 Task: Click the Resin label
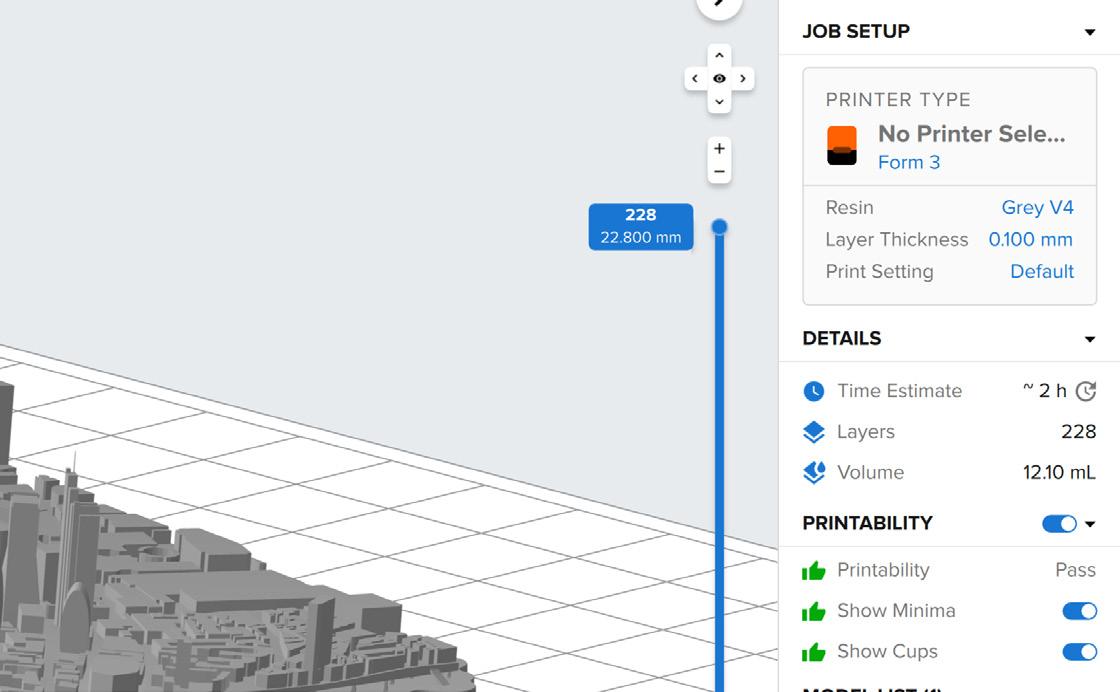click(849, 207)
